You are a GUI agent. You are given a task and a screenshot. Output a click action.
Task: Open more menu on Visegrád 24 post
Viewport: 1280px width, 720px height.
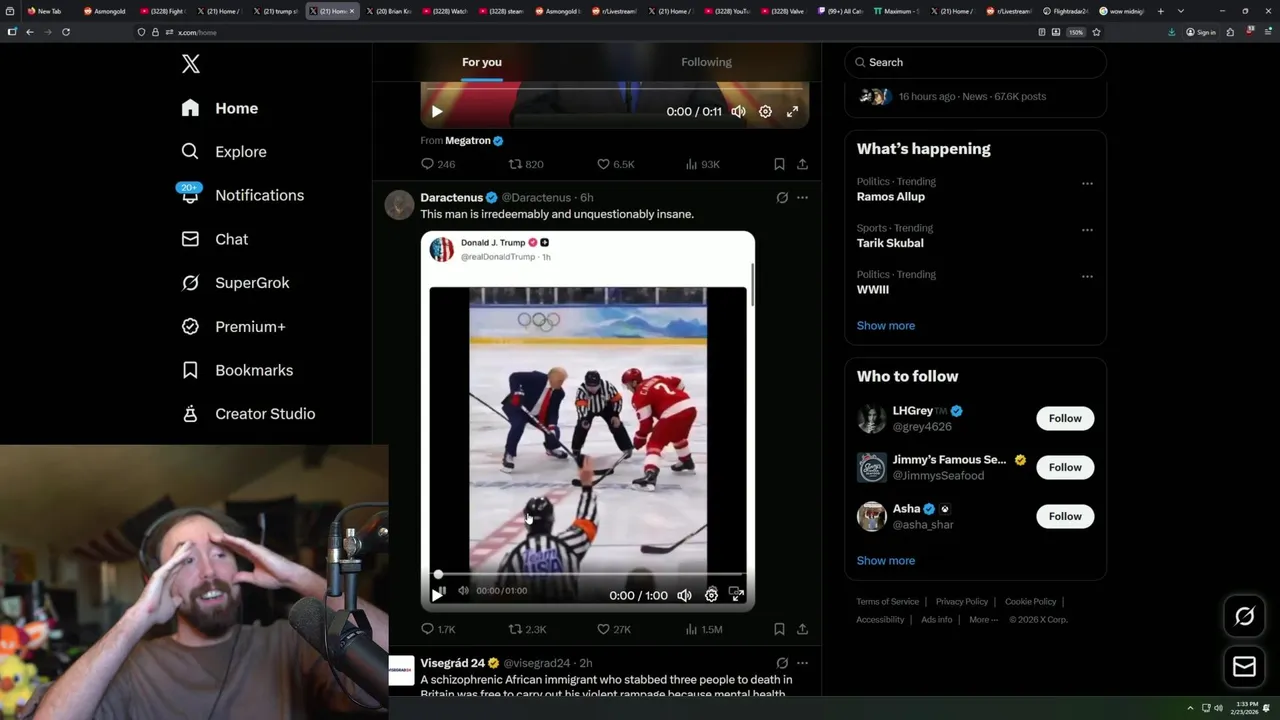(x=802, y=663)
